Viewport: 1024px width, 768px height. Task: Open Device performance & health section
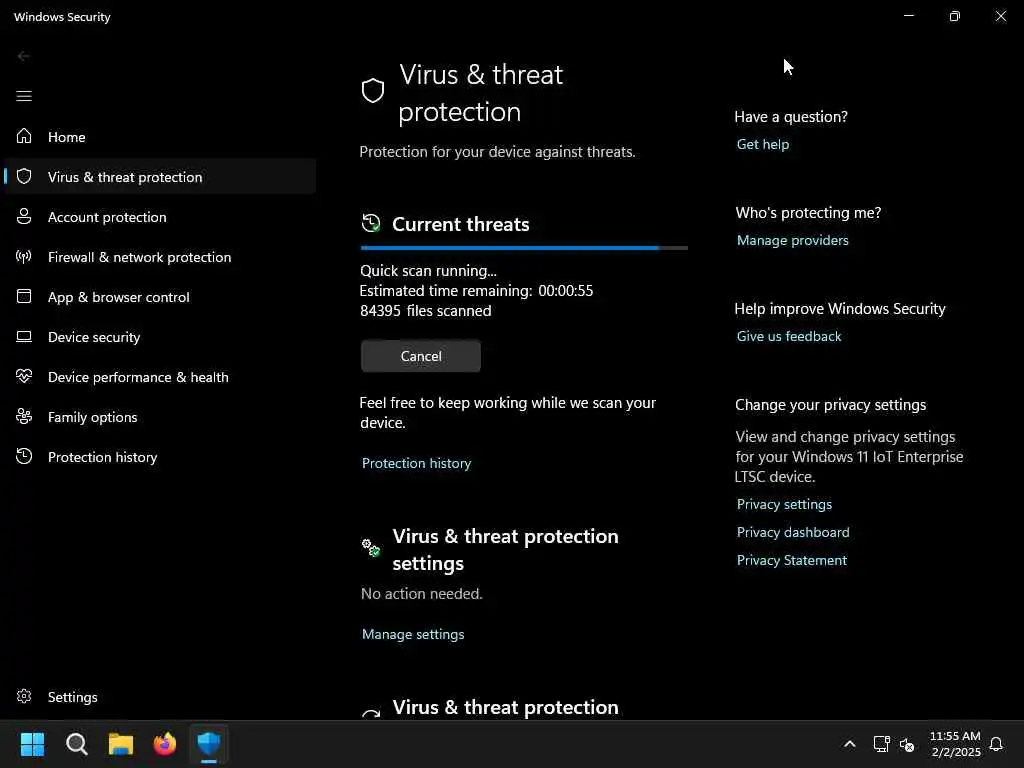pyautogui.click(x=160, y=377)
